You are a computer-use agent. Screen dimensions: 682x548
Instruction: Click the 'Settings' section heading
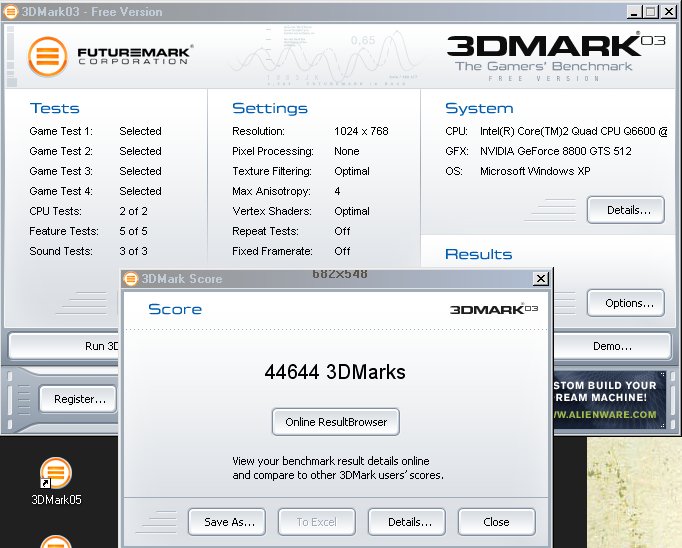(x=270, y=108)
